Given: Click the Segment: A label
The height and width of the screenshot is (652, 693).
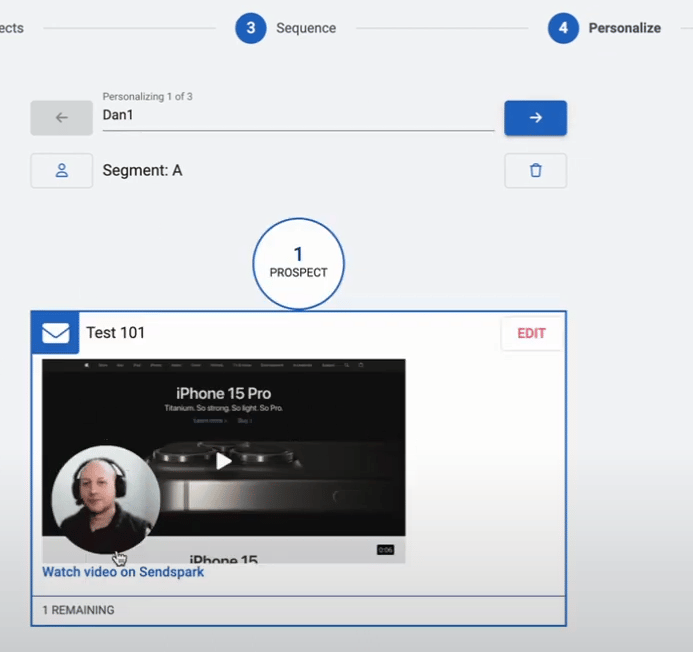Looking at the screenshot, I should pyautogui.click(x=142, y=170).
